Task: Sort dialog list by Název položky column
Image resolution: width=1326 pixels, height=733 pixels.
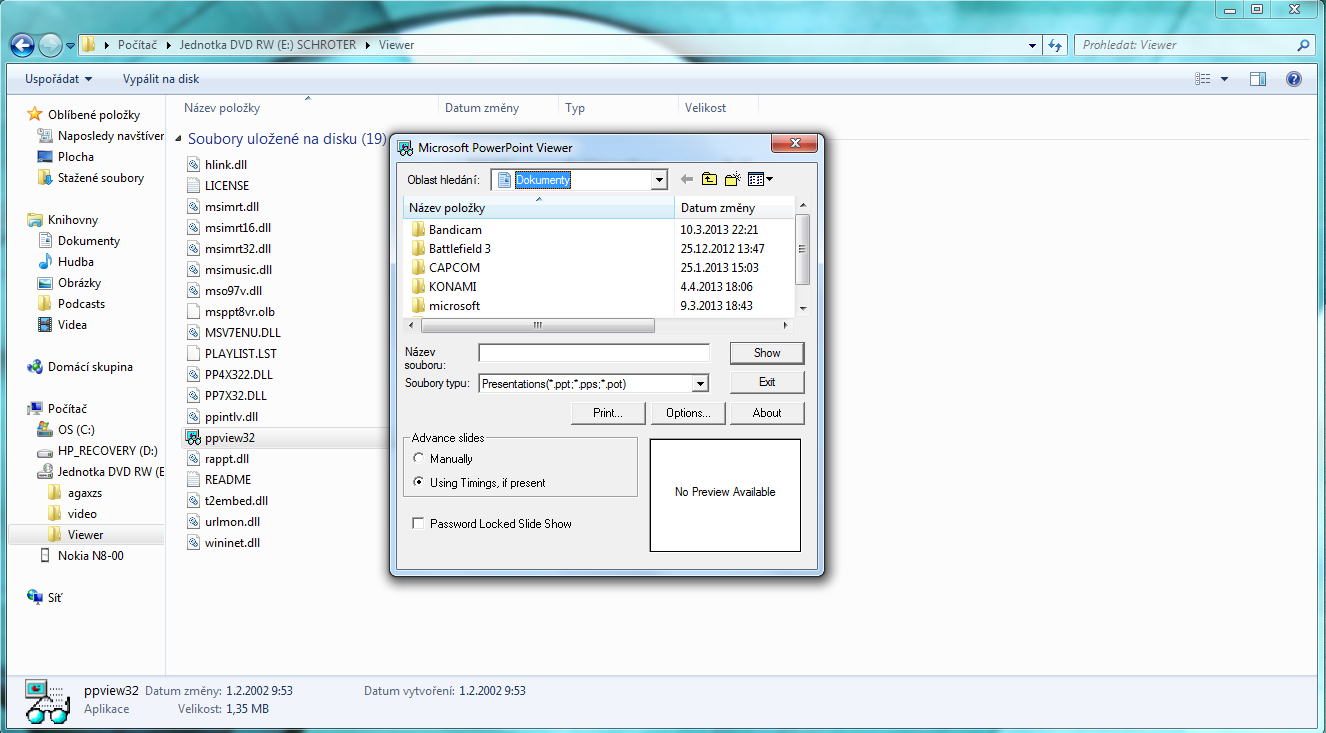Action: tap(539, 208)
